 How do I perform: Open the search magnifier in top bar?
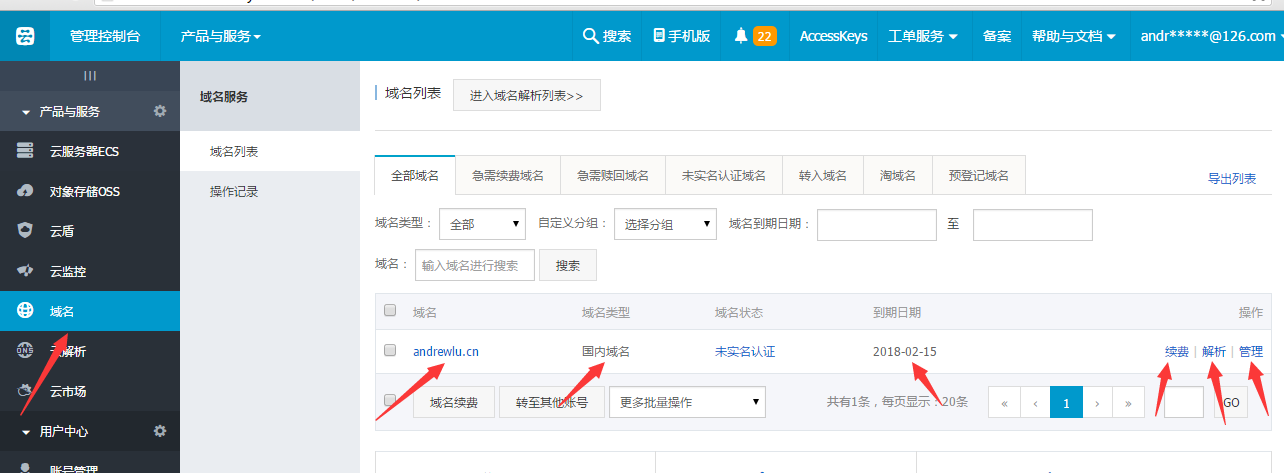click(x=590, y=36)
